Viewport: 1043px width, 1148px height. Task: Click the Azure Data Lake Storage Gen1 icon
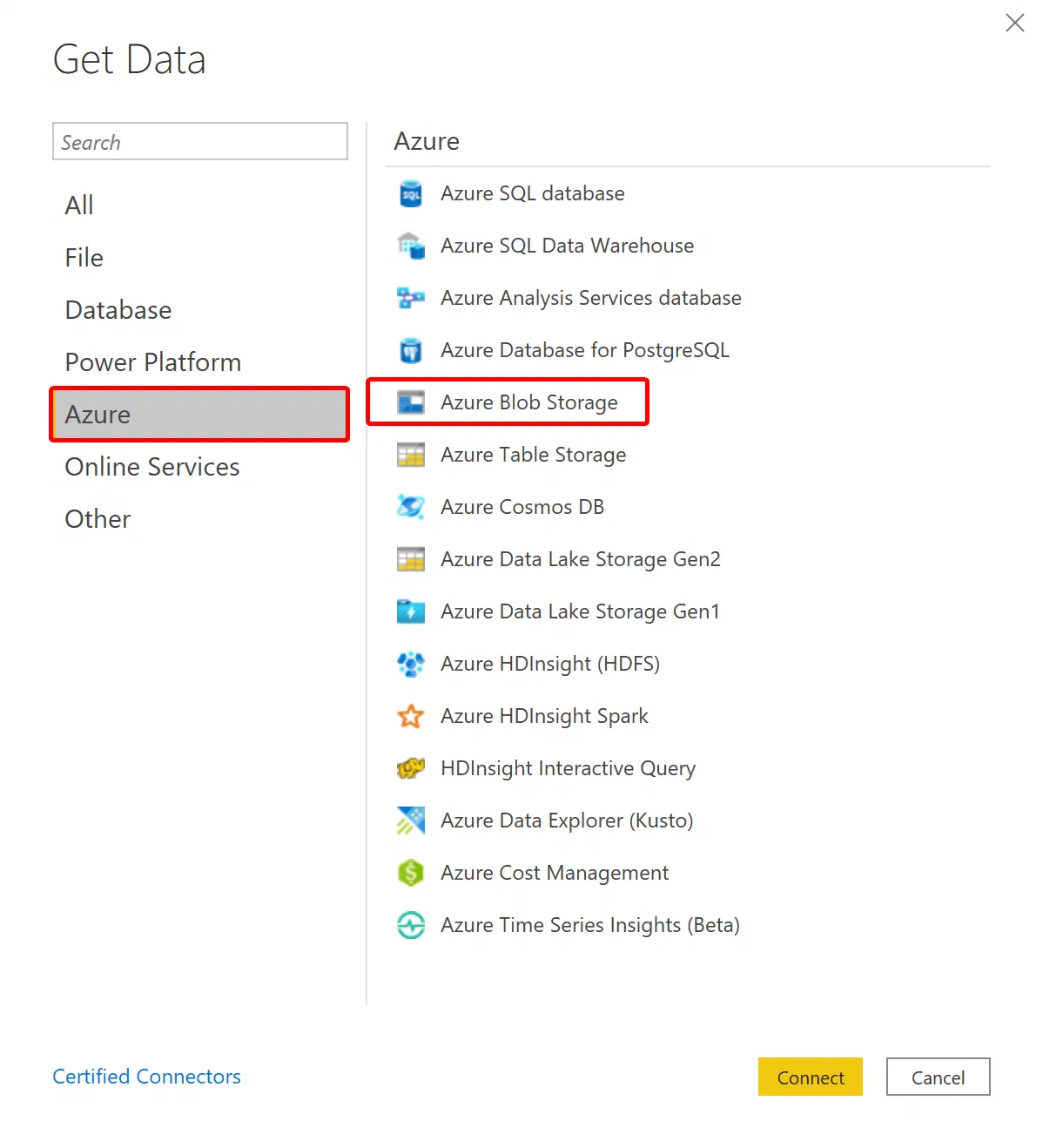410,611
